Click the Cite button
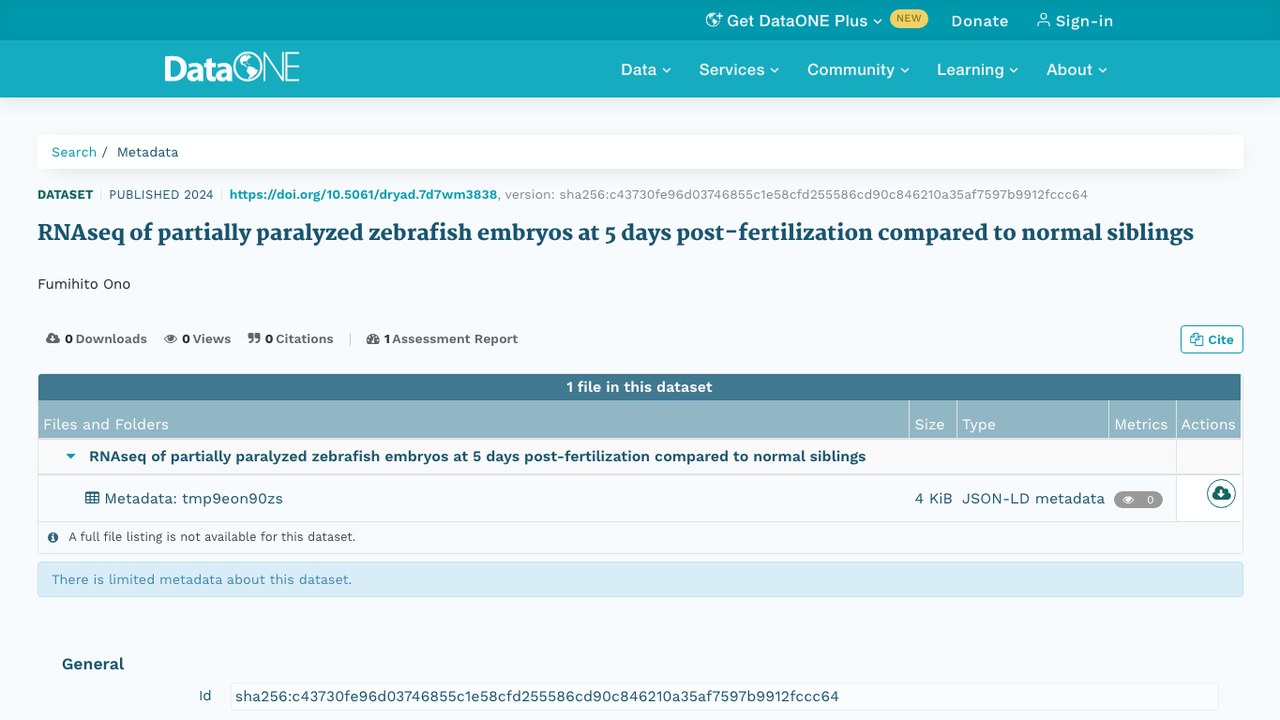 point(1212,339)
